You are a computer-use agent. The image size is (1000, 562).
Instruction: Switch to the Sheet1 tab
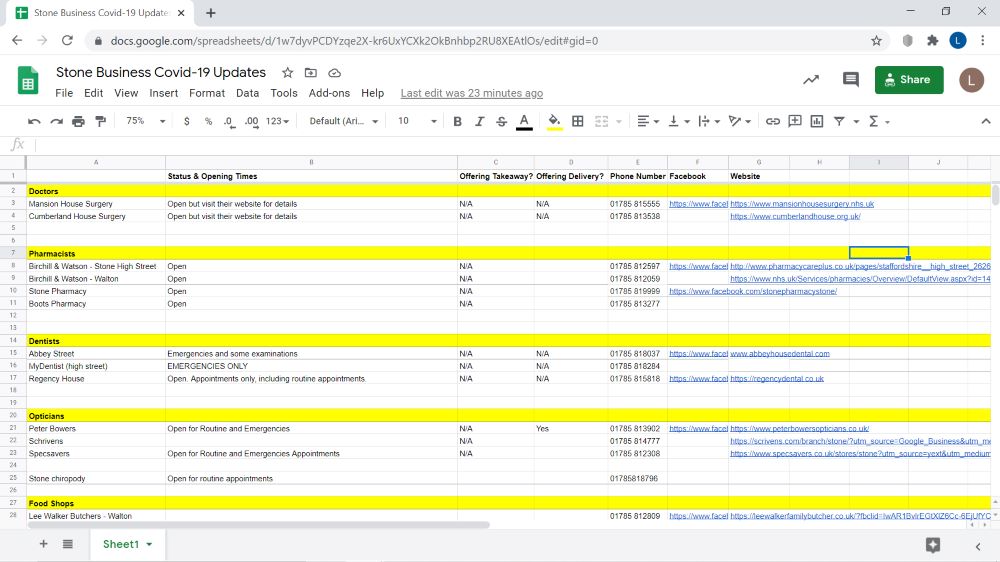(x=121, y=544)
